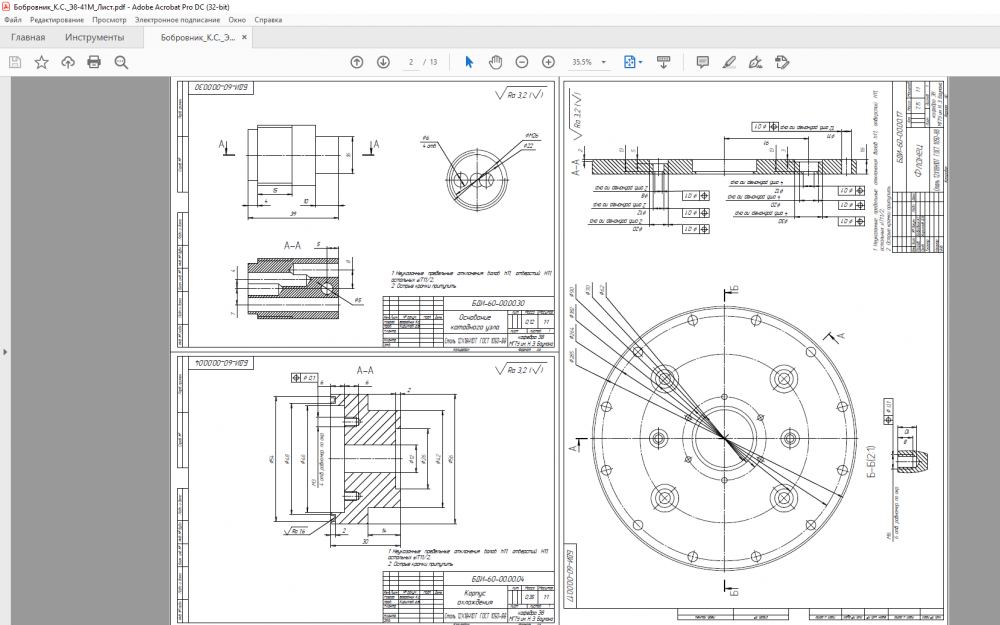
Task: Add a comment with speech bubble icon
Action: pos(702,62)
